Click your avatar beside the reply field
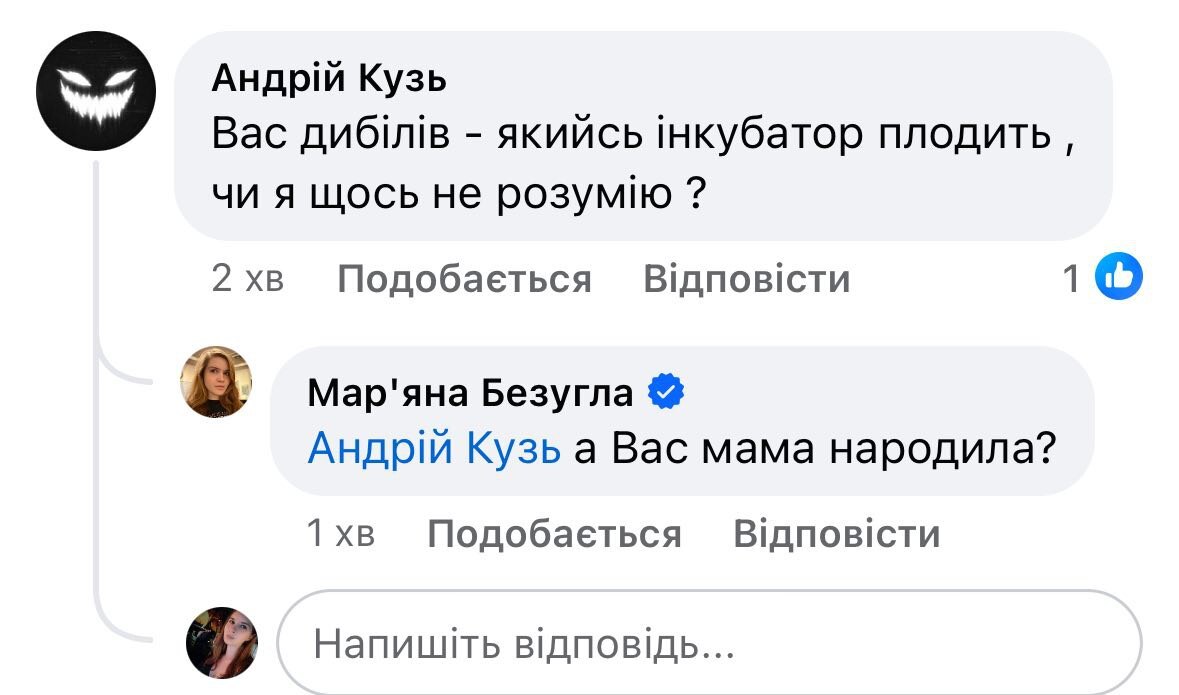This screenshot has height=695, width=1179. tap(222, 642)
